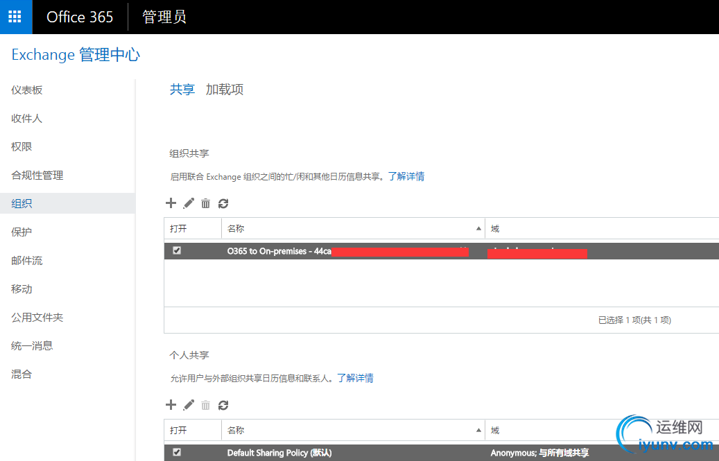Sort individual sharing by name arrow

pos(478,430)
